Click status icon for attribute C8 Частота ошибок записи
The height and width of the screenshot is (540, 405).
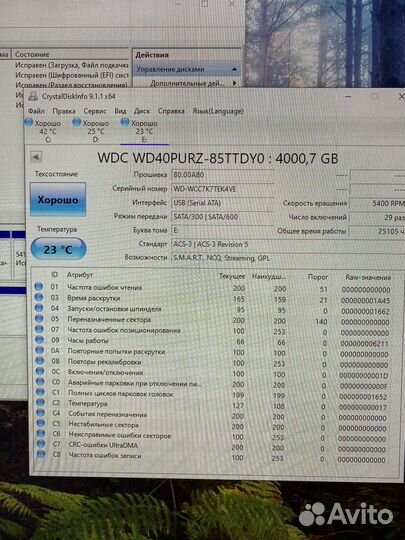(41, 454)
